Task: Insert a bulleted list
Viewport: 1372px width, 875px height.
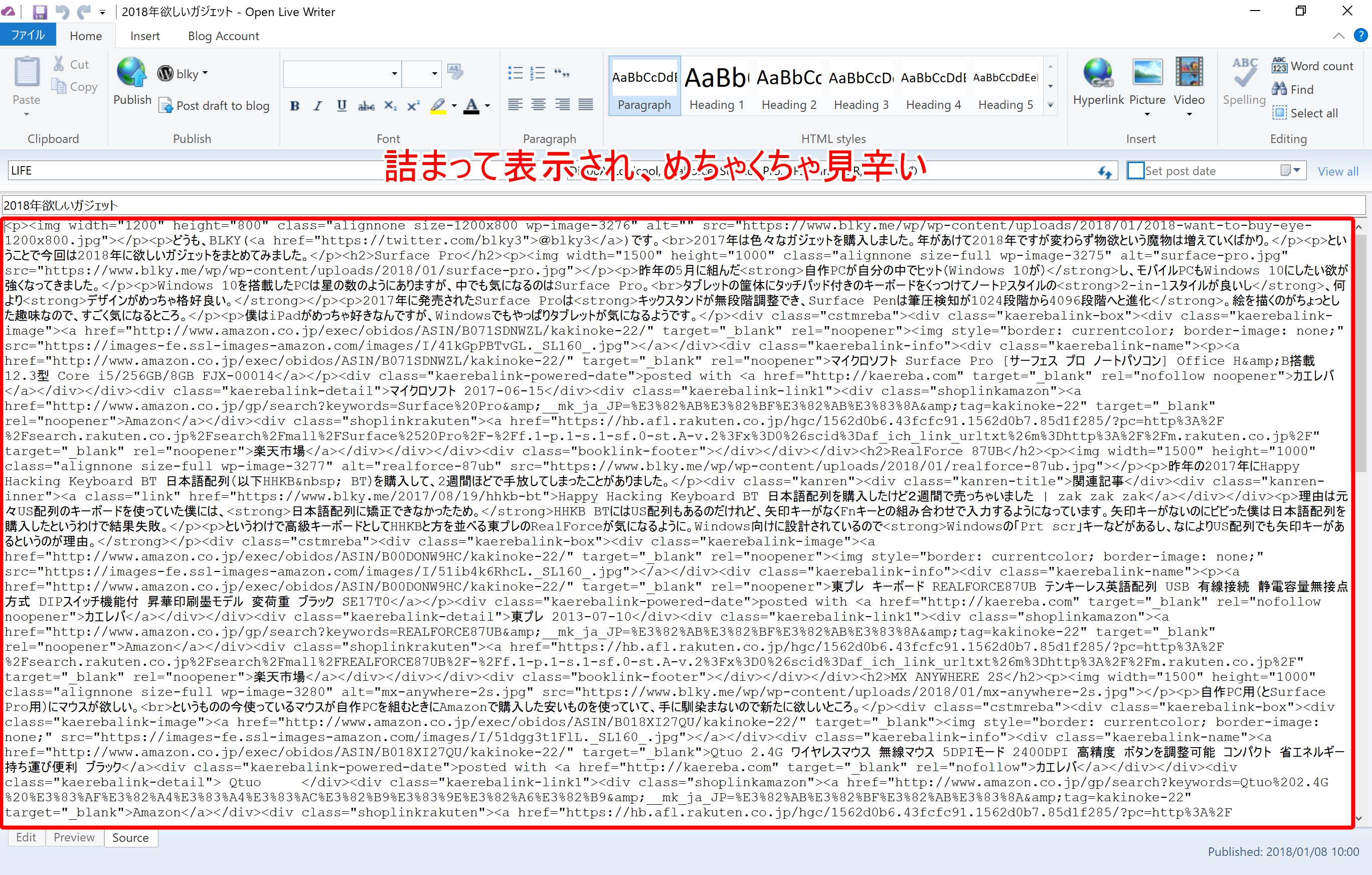Action: (515, 73)
